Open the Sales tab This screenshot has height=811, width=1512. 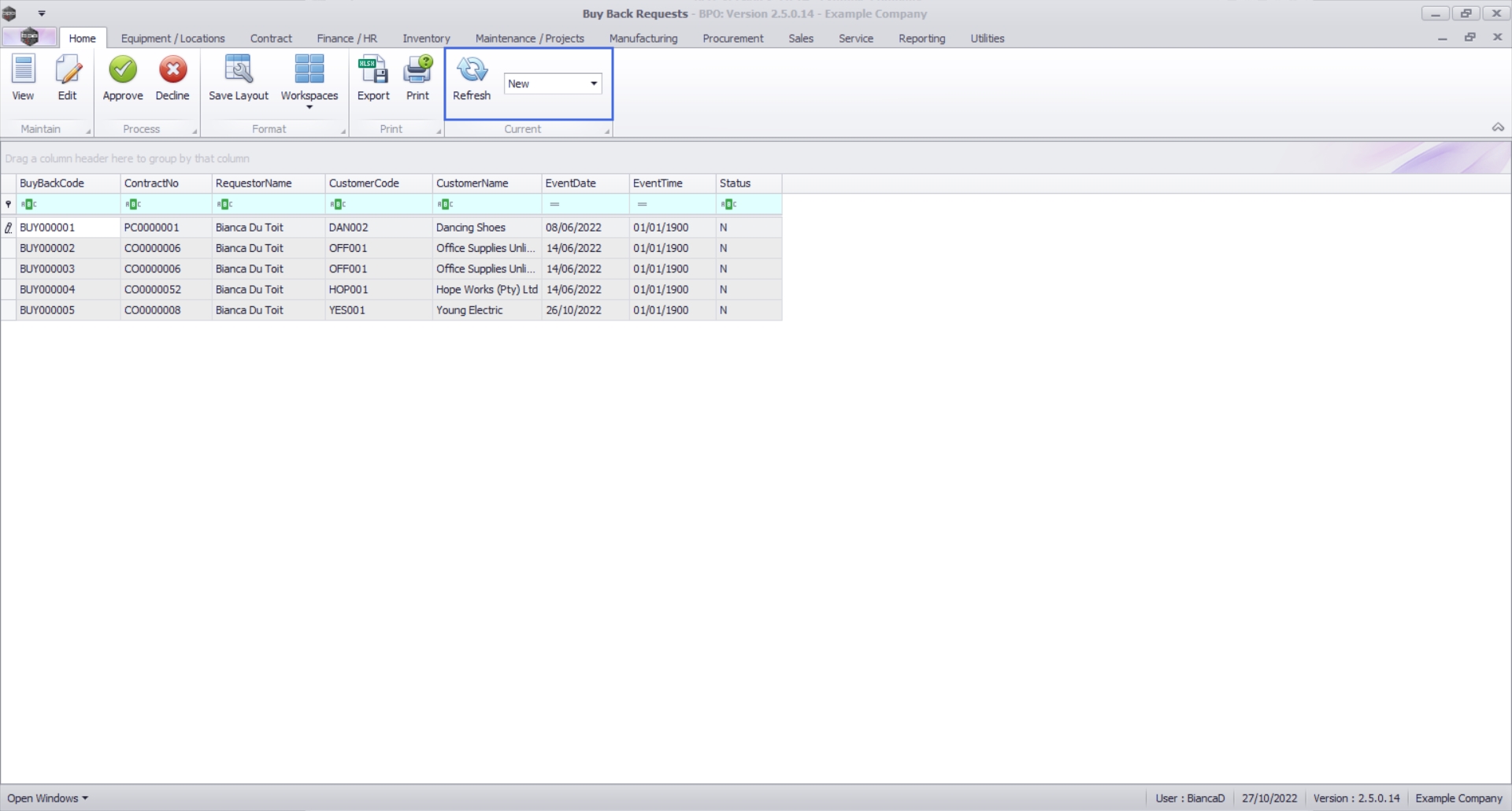[x=801, y=38]
